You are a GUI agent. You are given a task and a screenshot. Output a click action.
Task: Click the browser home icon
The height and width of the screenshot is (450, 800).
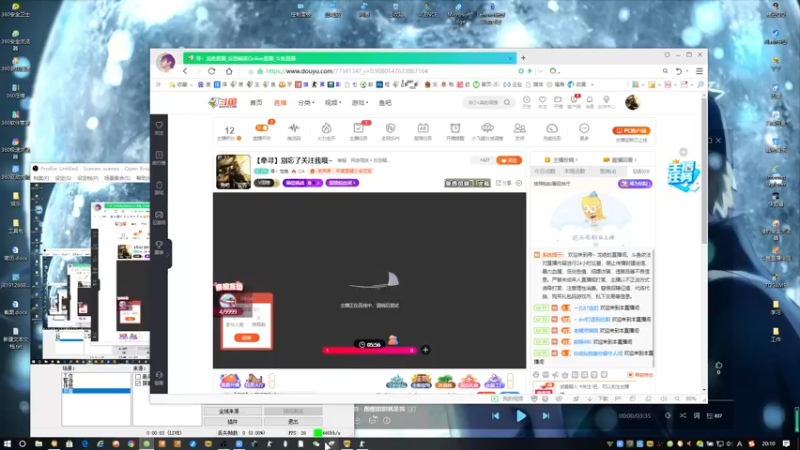coord(229,71)
